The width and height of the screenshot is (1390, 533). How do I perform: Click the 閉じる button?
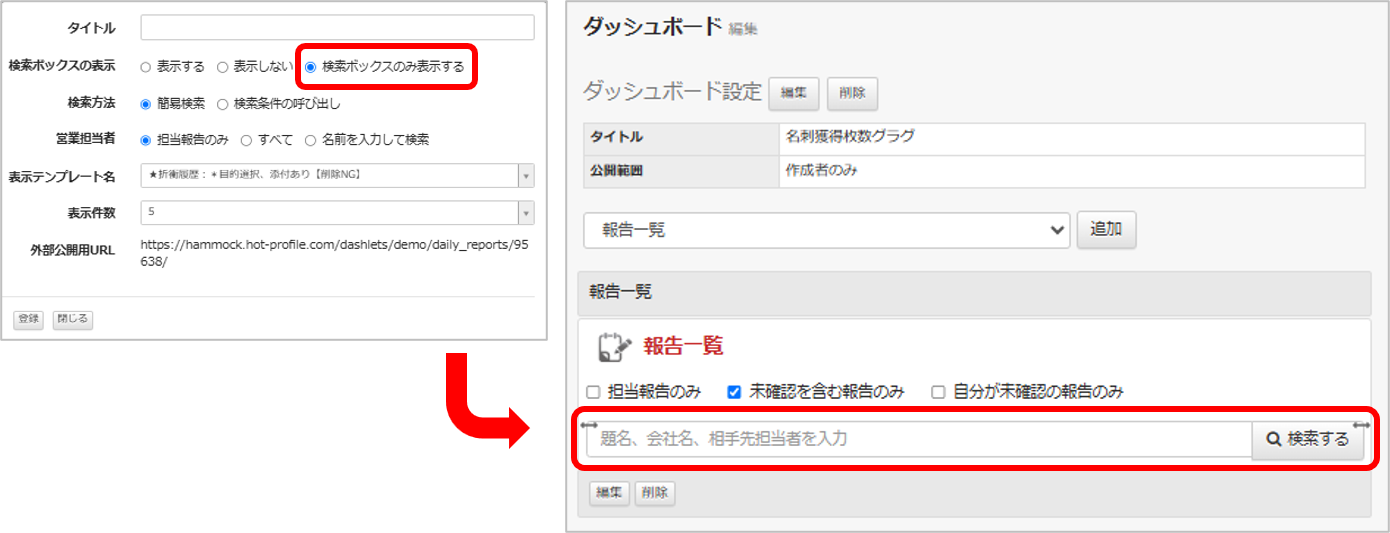[x=72, y=319]
